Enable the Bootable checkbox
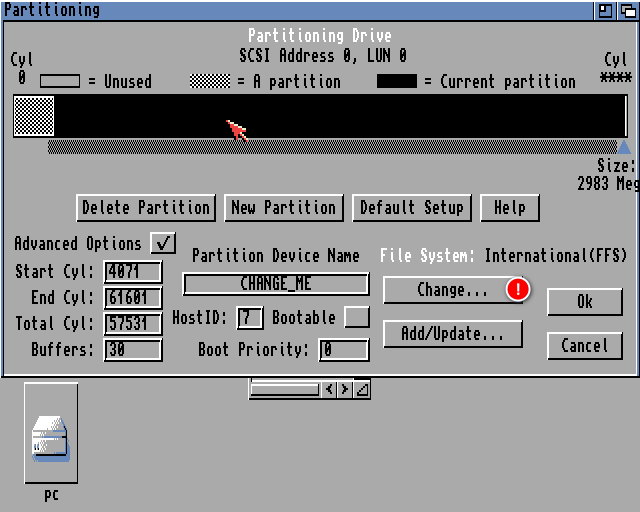640x512 pixels. tap(356, 318)
